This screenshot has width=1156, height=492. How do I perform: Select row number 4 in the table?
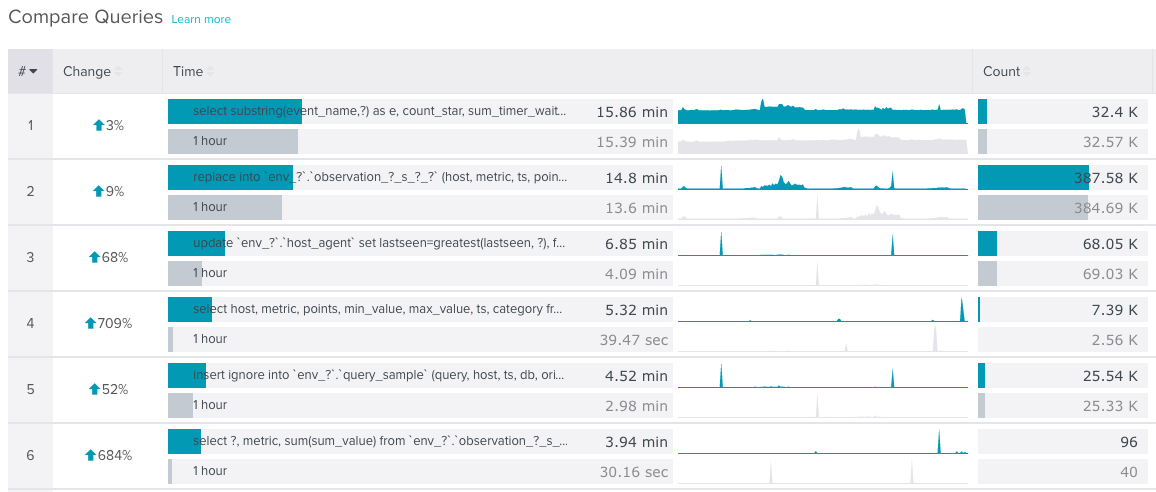(30, 323)
